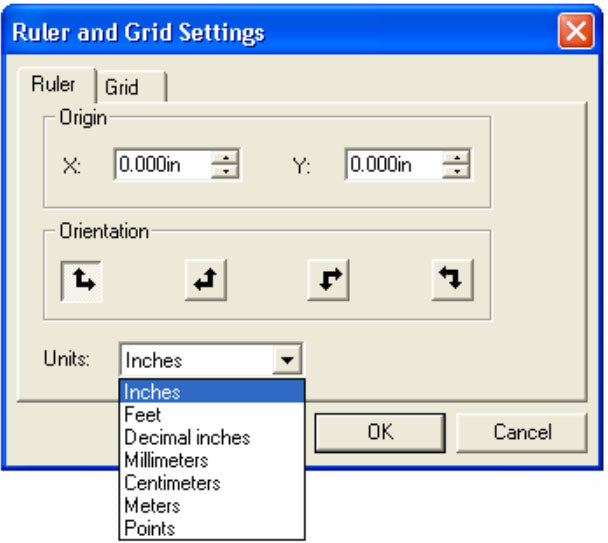
Task: Select the left-then-up orientation icon
Action: point(206,280)
